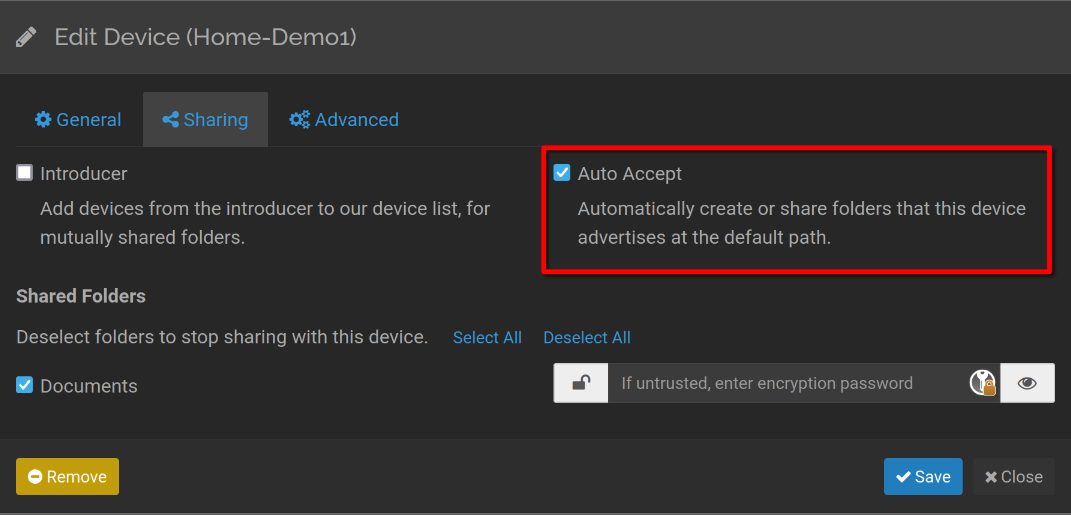Click the share icon on the Sharing tab
The width and height of the screenshot is (1071, 515).
170,120
